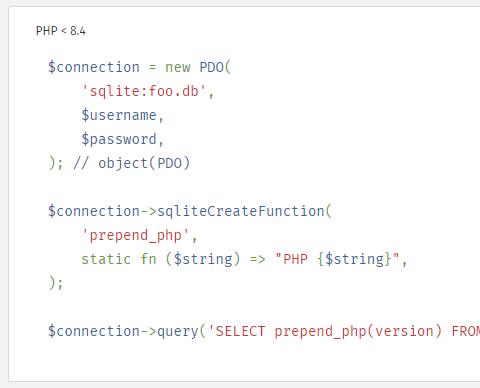480x388 pixels.
Task: Select the 'sqlite:foo.db' string argument
Action: [144, 91]
